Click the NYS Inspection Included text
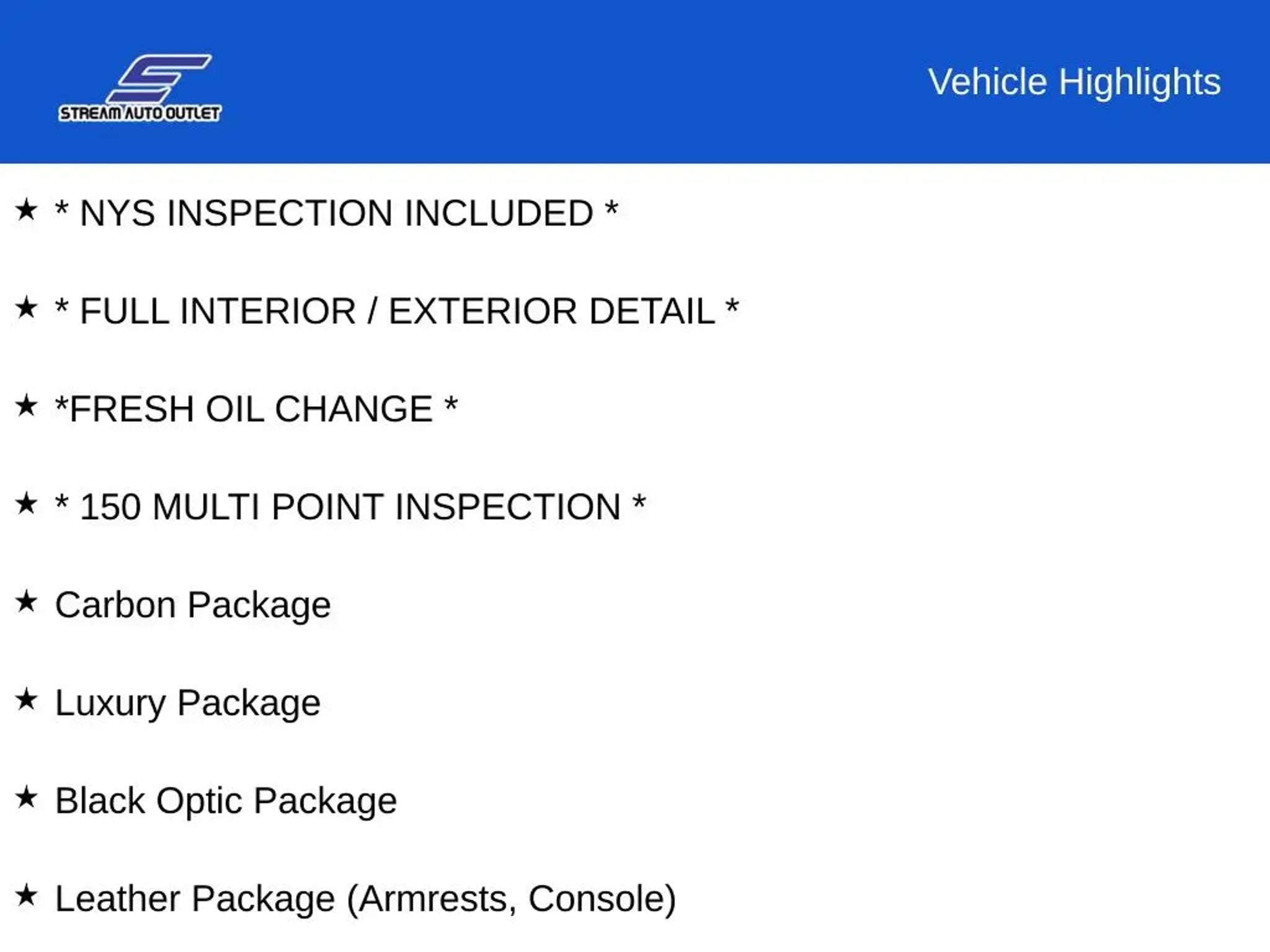The width and height of the screenshot is (1270, 952). (337, 213)
